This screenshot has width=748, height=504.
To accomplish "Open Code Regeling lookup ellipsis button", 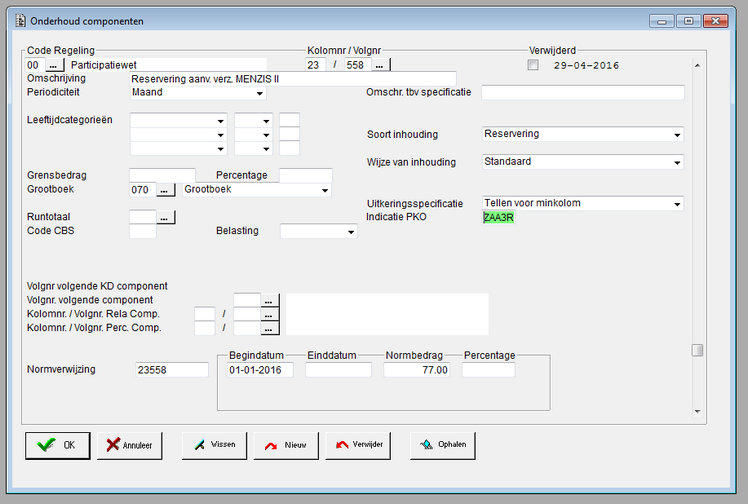I will (54, 65).
